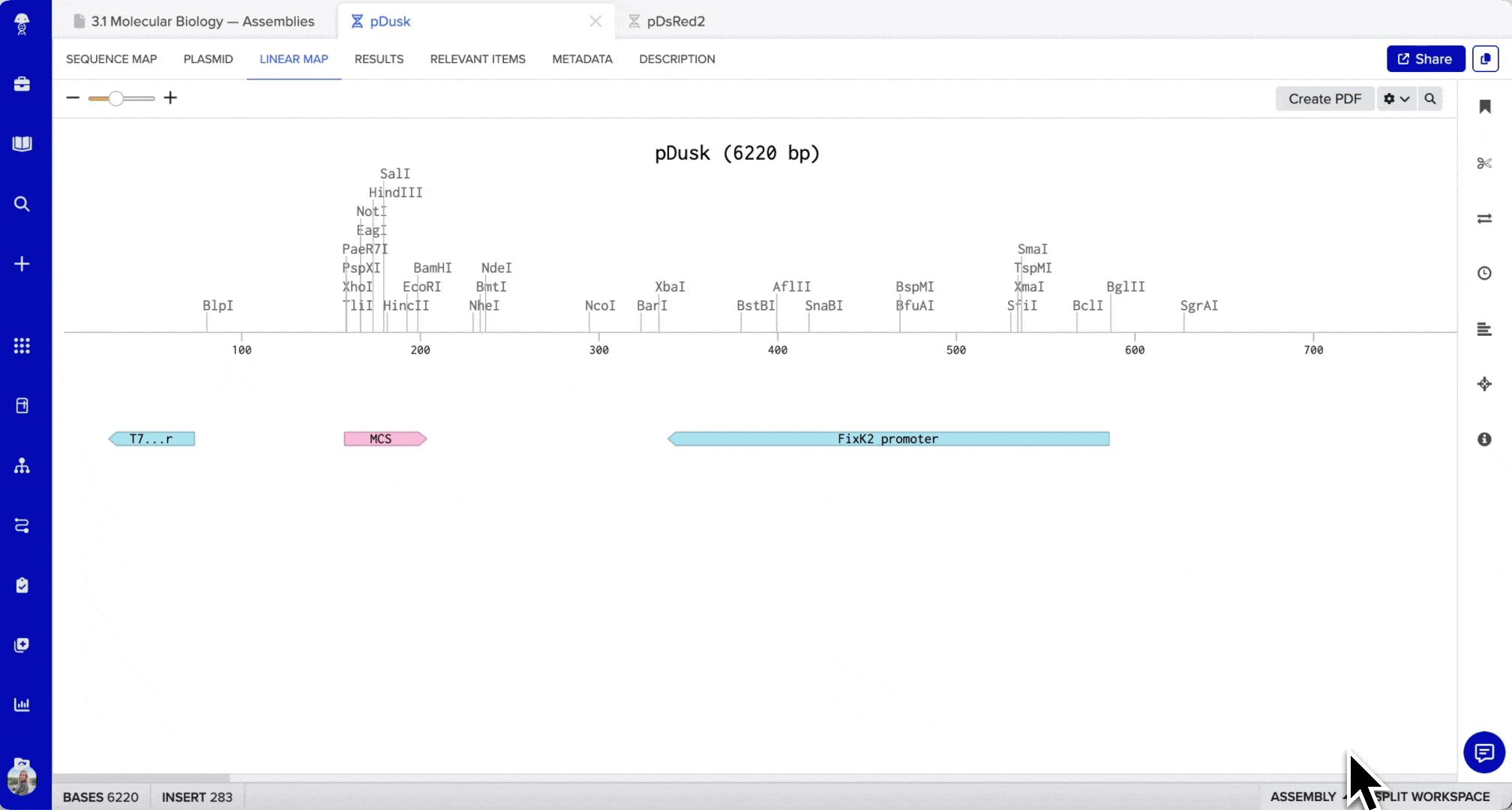Show translations with the arrows icon

pos(1484,218)
